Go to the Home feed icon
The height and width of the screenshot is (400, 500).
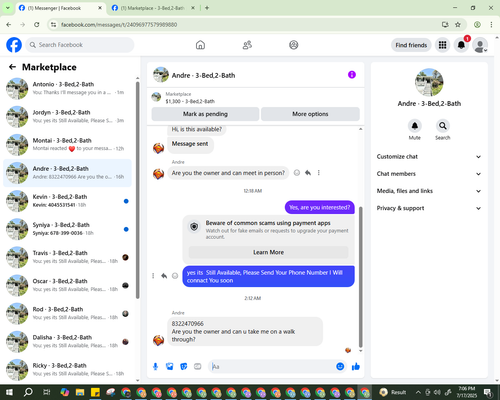[200, 45]
